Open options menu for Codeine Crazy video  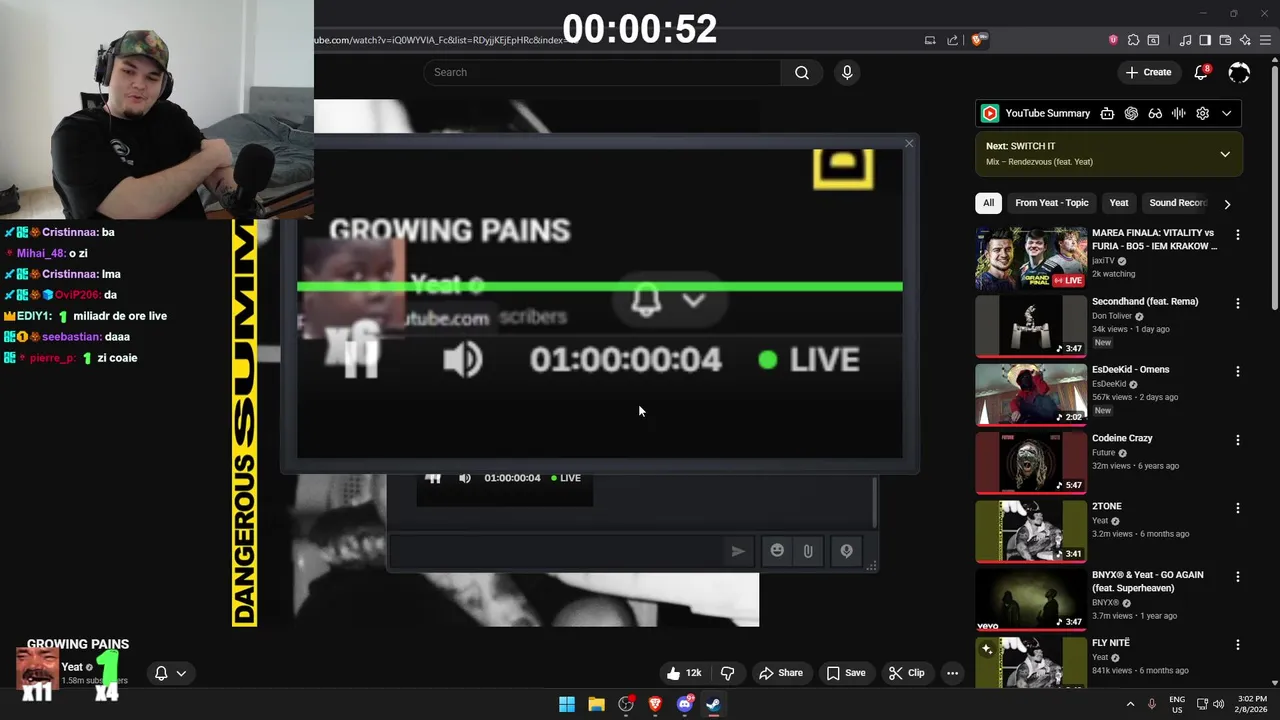[1238, 440]
